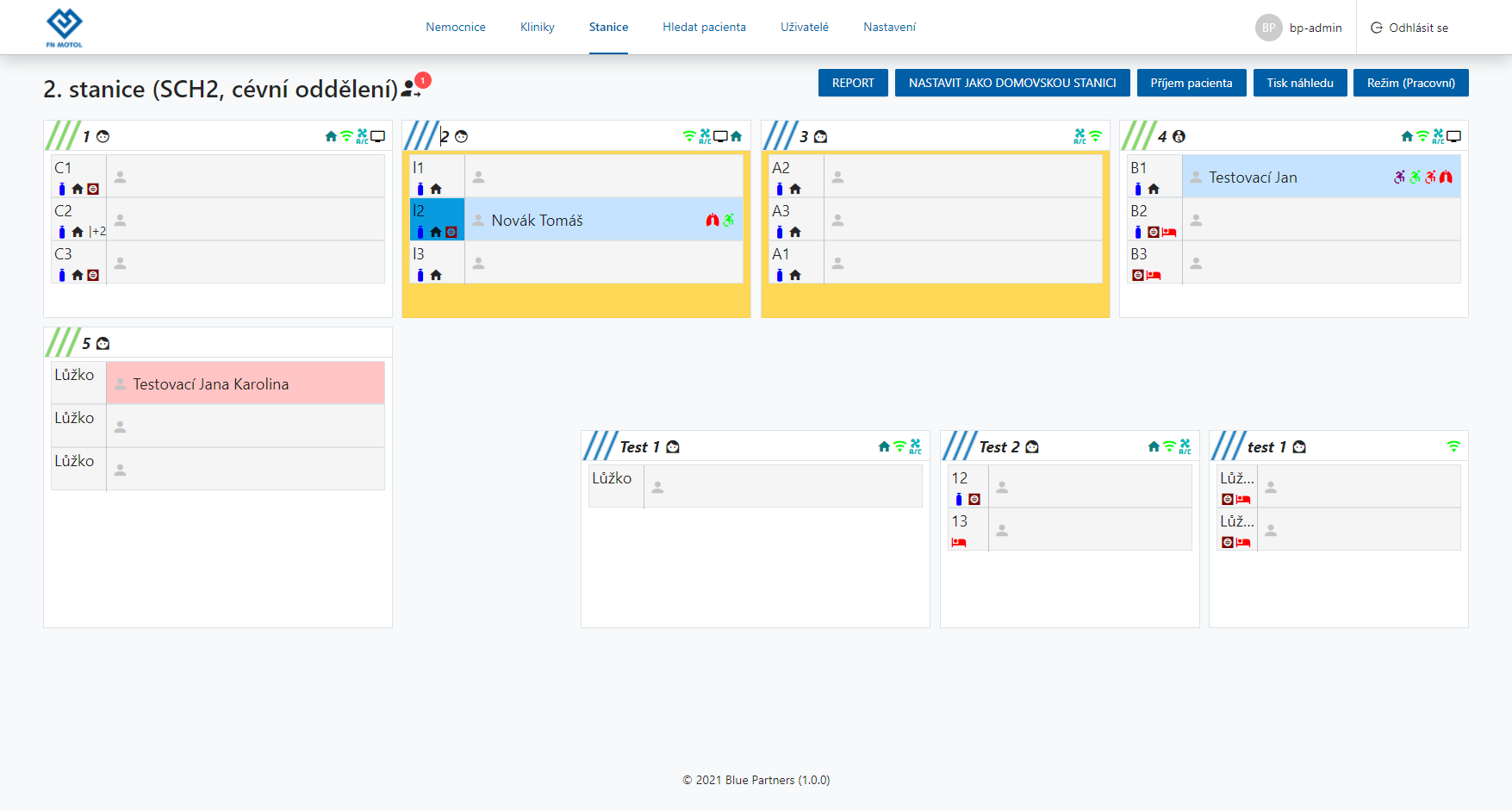Click the oxygen bottle icon on bed C1

[62, 189]
